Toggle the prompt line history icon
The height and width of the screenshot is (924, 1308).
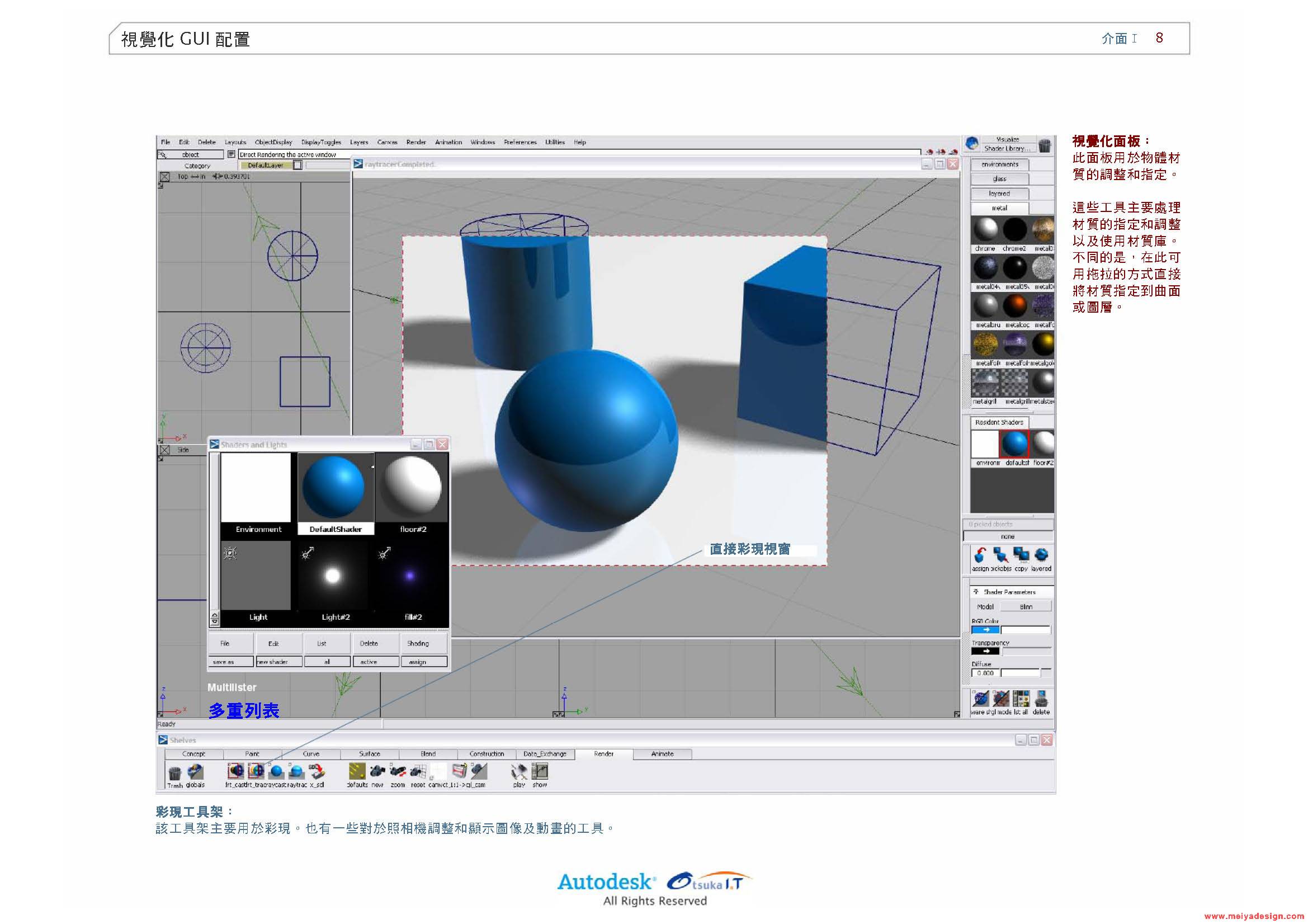click(x=232, y=154)
